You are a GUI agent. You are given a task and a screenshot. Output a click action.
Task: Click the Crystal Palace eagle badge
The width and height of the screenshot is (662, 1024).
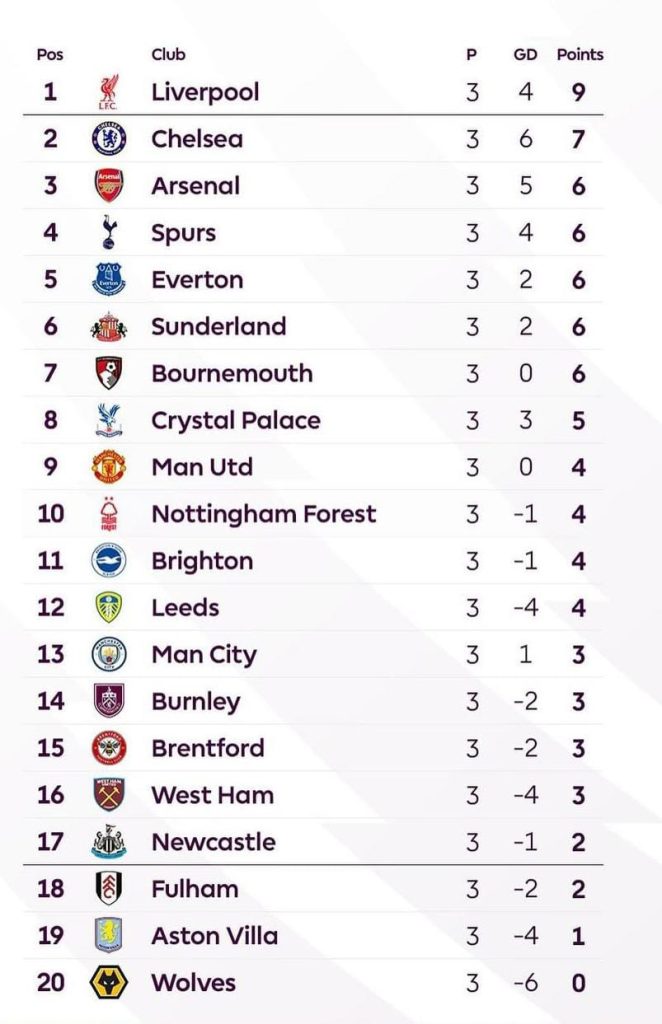tap(108, 420)
